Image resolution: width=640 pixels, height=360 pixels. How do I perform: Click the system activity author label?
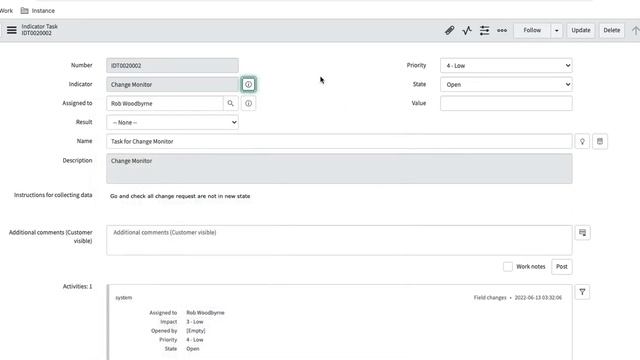pyautogui.click(x=124, y=298)
